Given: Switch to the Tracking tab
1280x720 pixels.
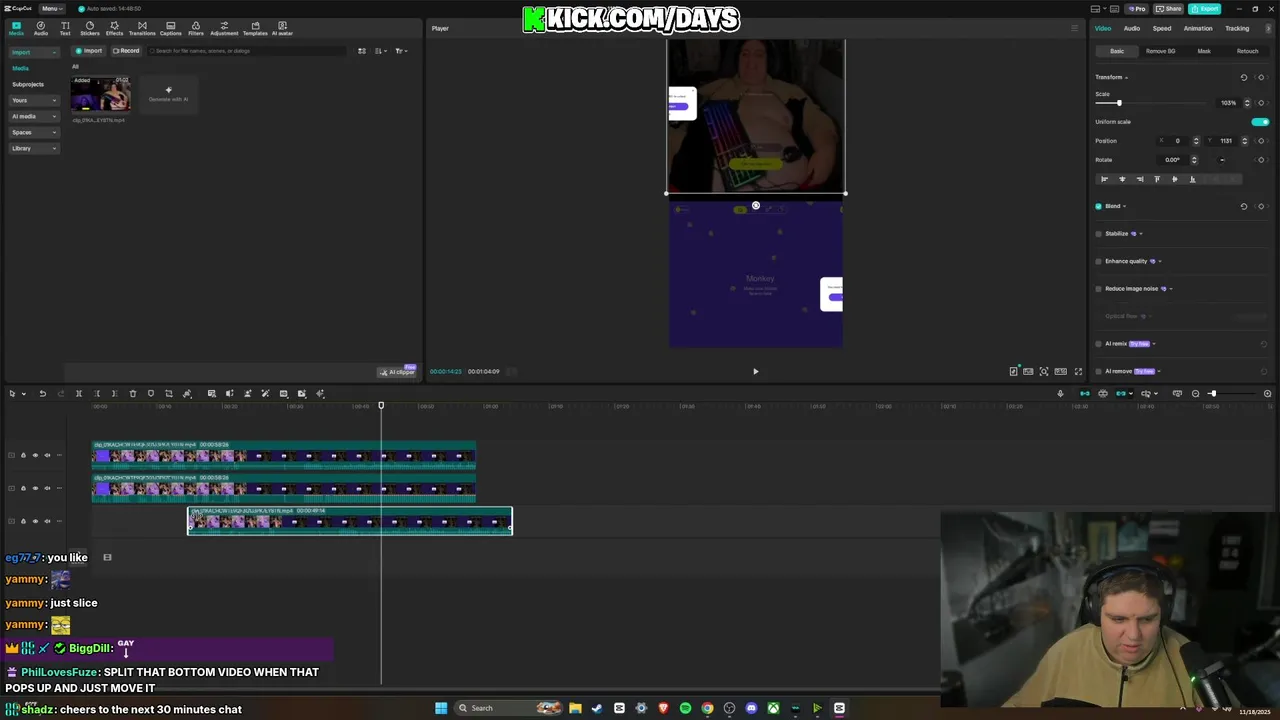Looking at the screenshot, I should tap(1237, 28).
